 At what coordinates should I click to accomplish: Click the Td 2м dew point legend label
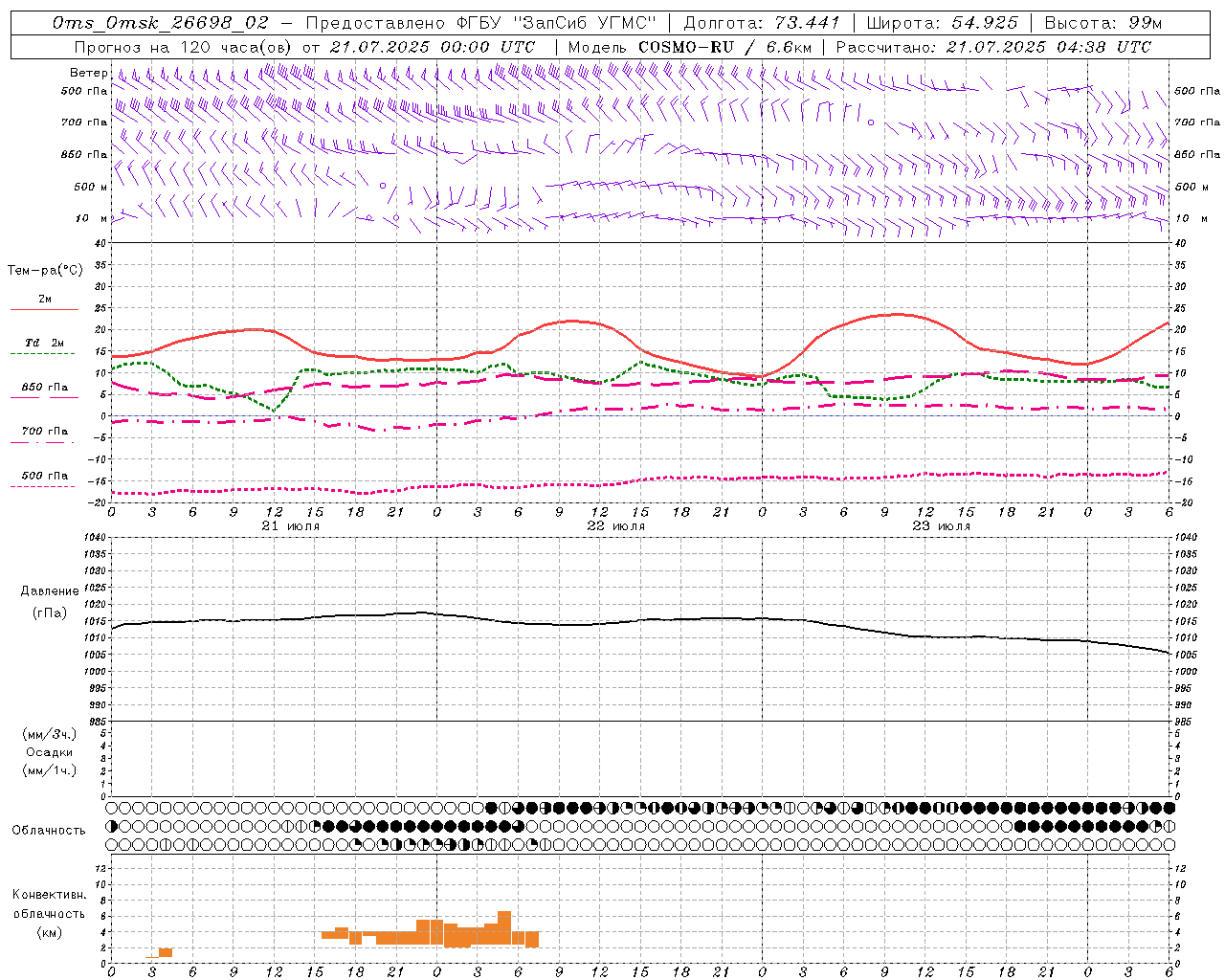(x=44, y=343)
